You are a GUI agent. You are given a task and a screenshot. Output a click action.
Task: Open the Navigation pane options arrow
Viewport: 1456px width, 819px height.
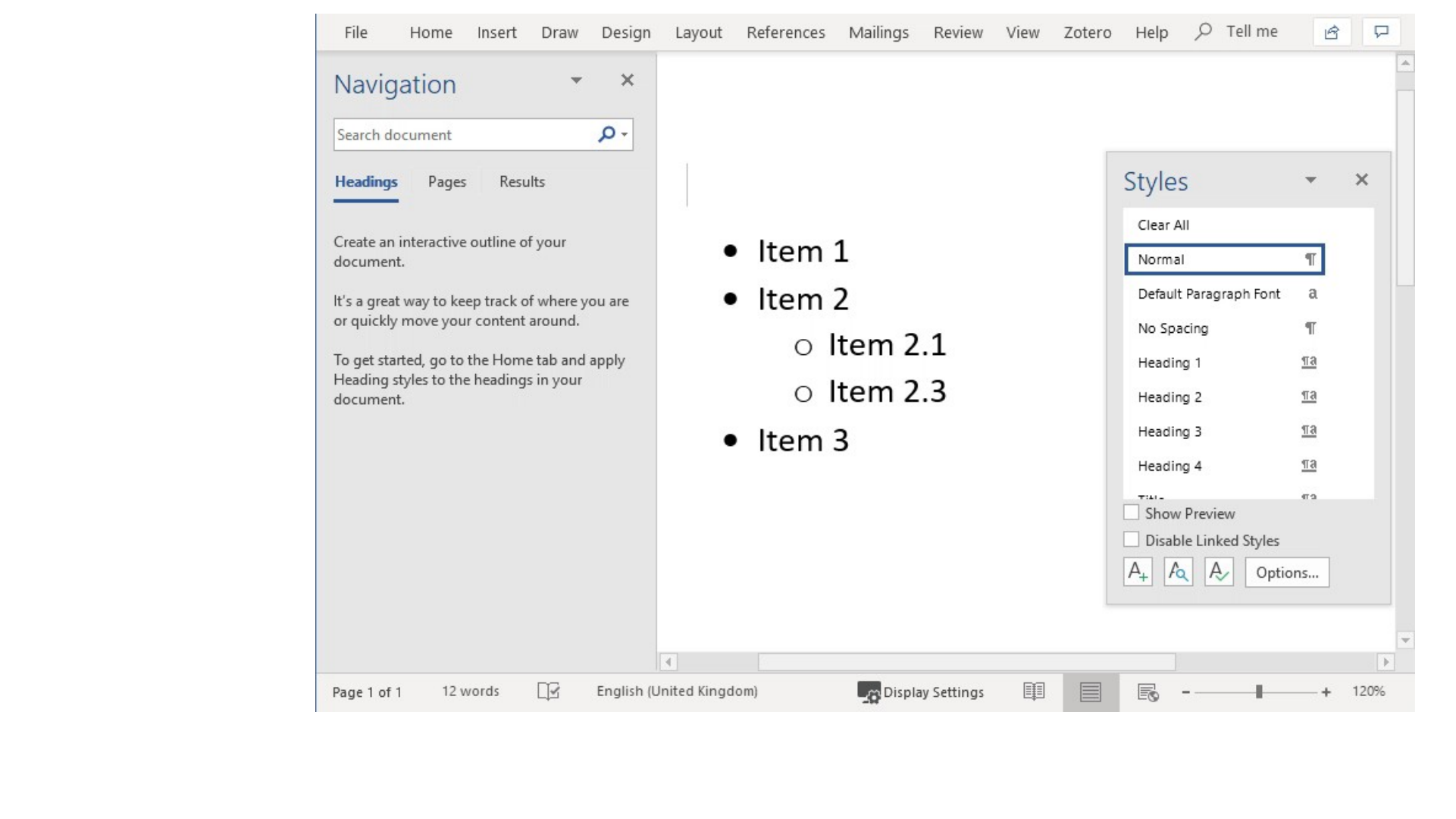576,80
